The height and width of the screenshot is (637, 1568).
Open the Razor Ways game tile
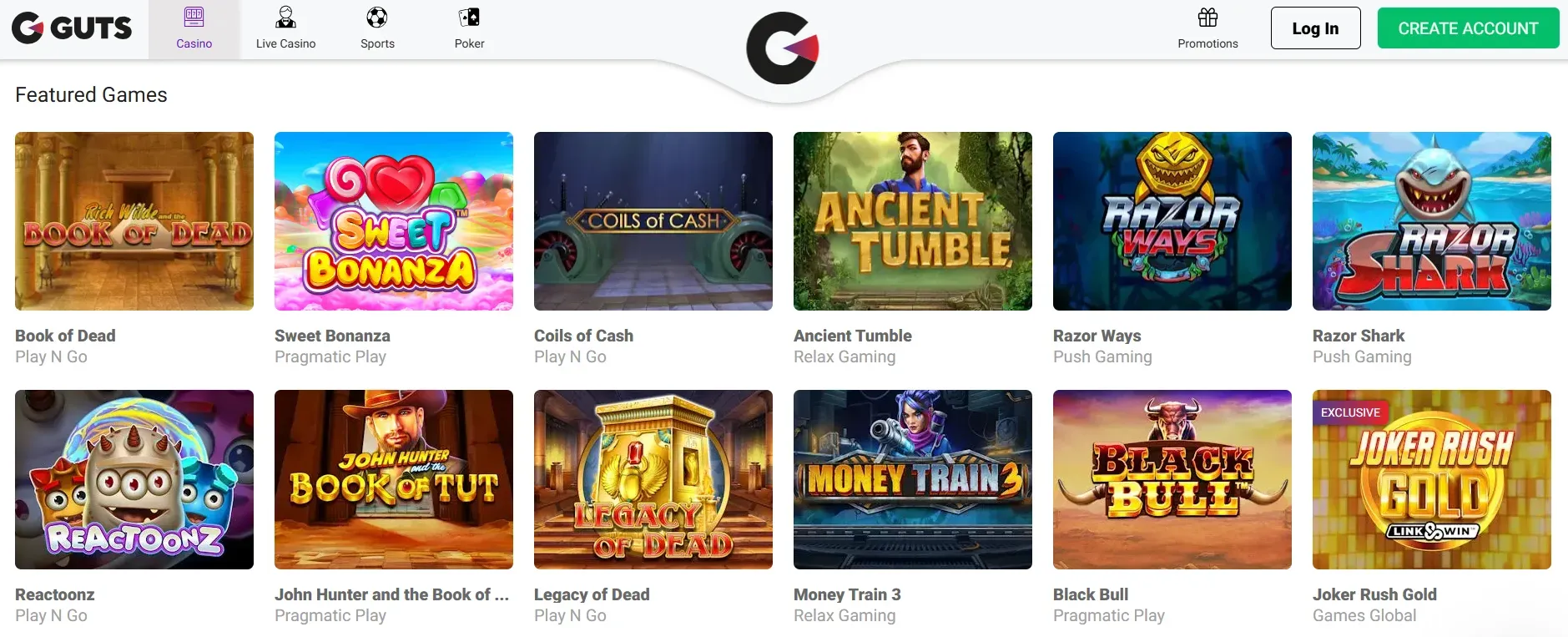(1172, 221)
